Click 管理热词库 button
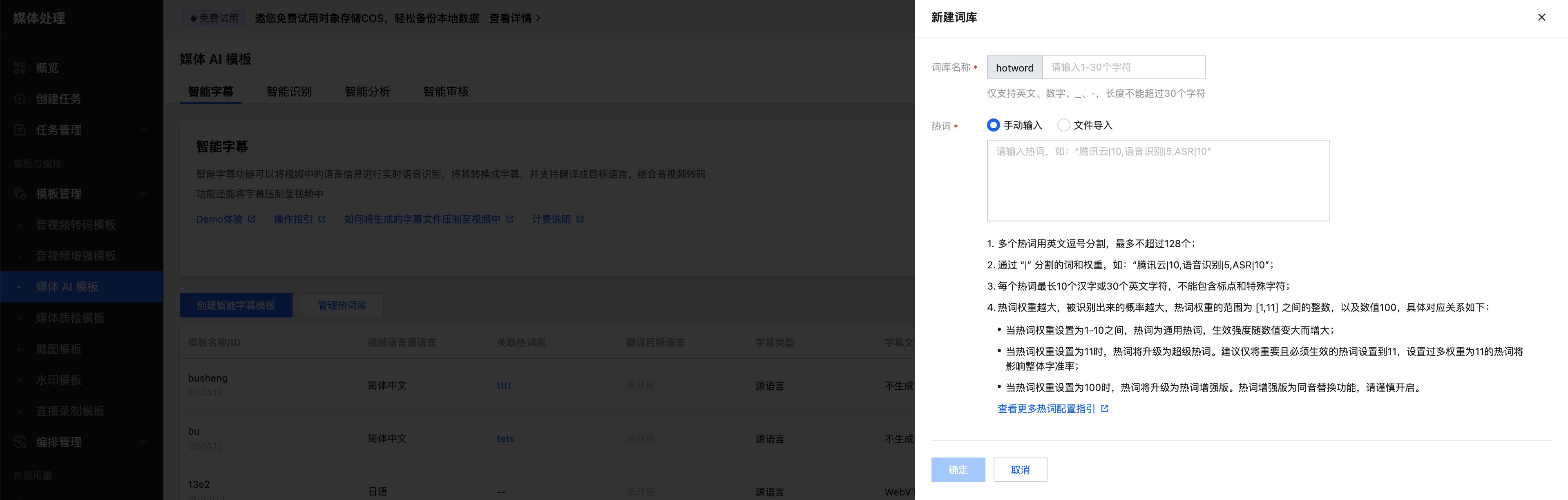Image resolution: width=1568 pixels, height=500 pixels. coord(342,306)
